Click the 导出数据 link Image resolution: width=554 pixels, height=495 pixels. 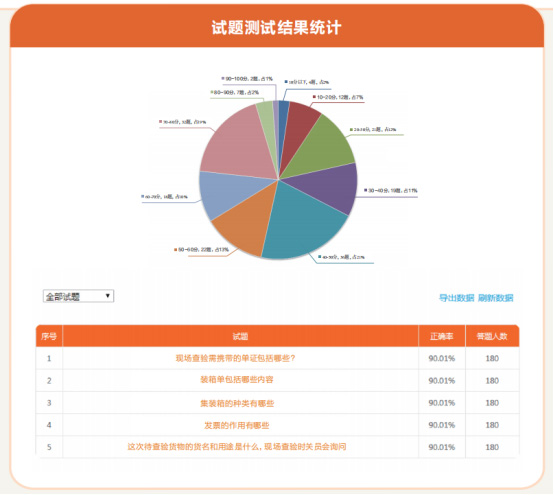pos(456,298)
